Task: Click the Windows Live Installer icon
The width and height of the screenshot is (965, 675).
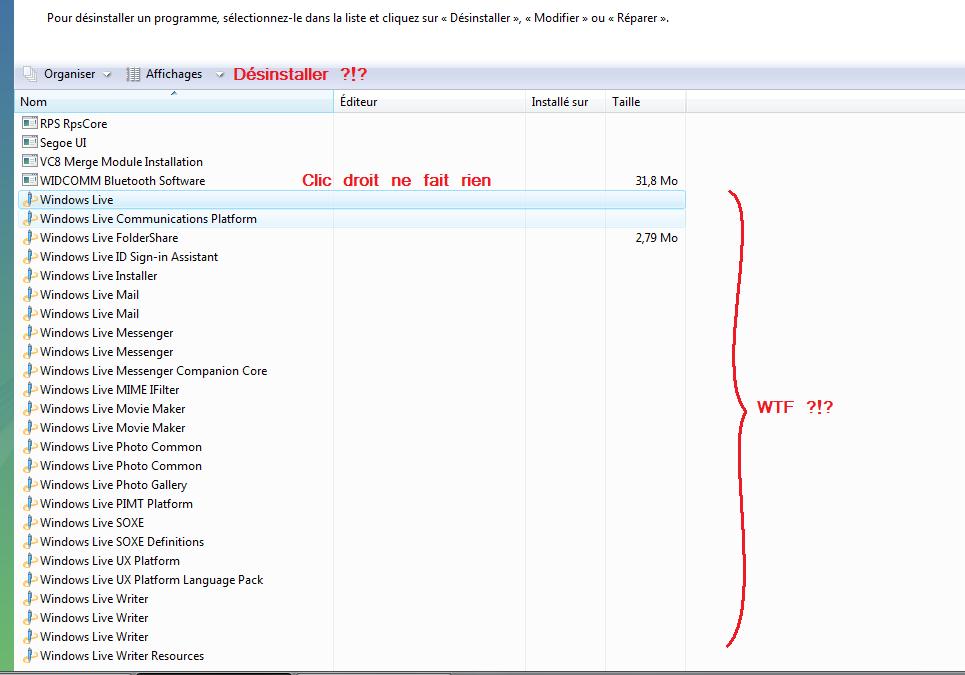Action: pos(30,276)
